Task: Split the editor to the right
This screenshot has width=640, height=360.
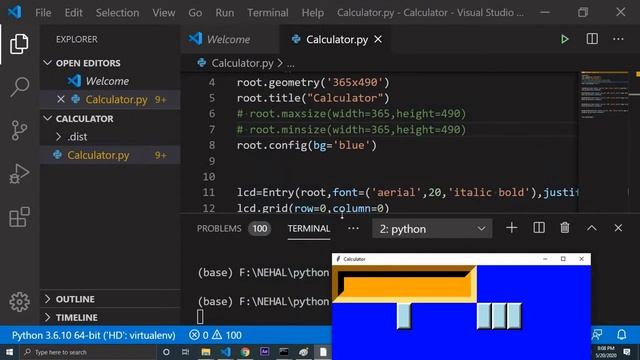Action: pyautogui.click(x=592, y=39)
